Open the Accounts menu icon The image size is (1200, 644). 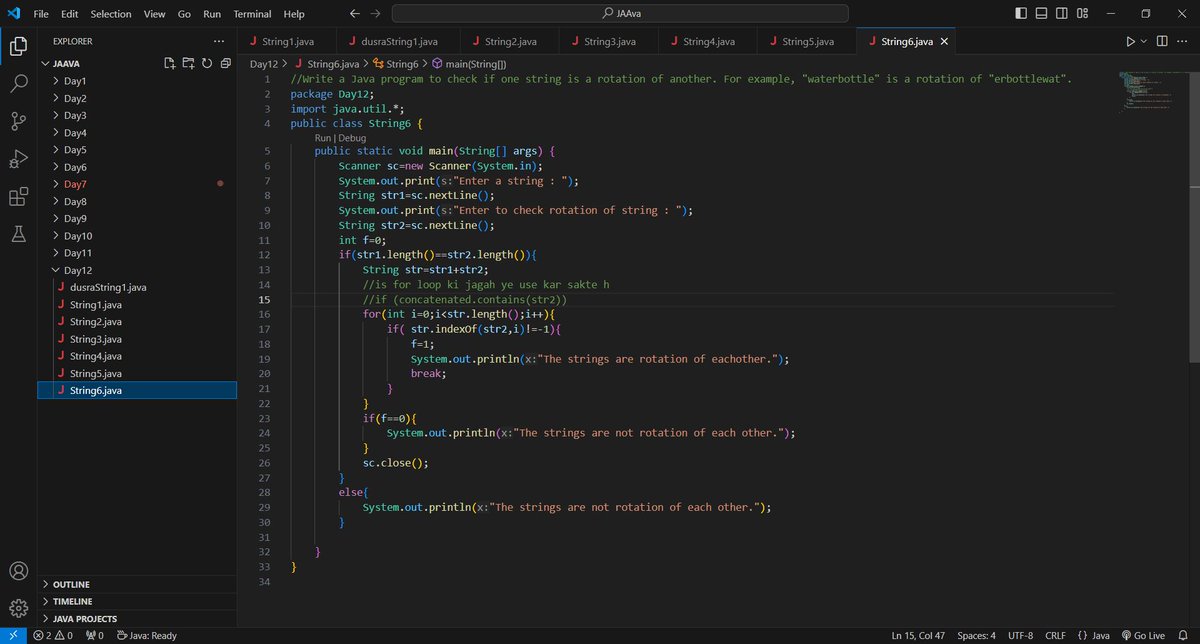[18, 572]
